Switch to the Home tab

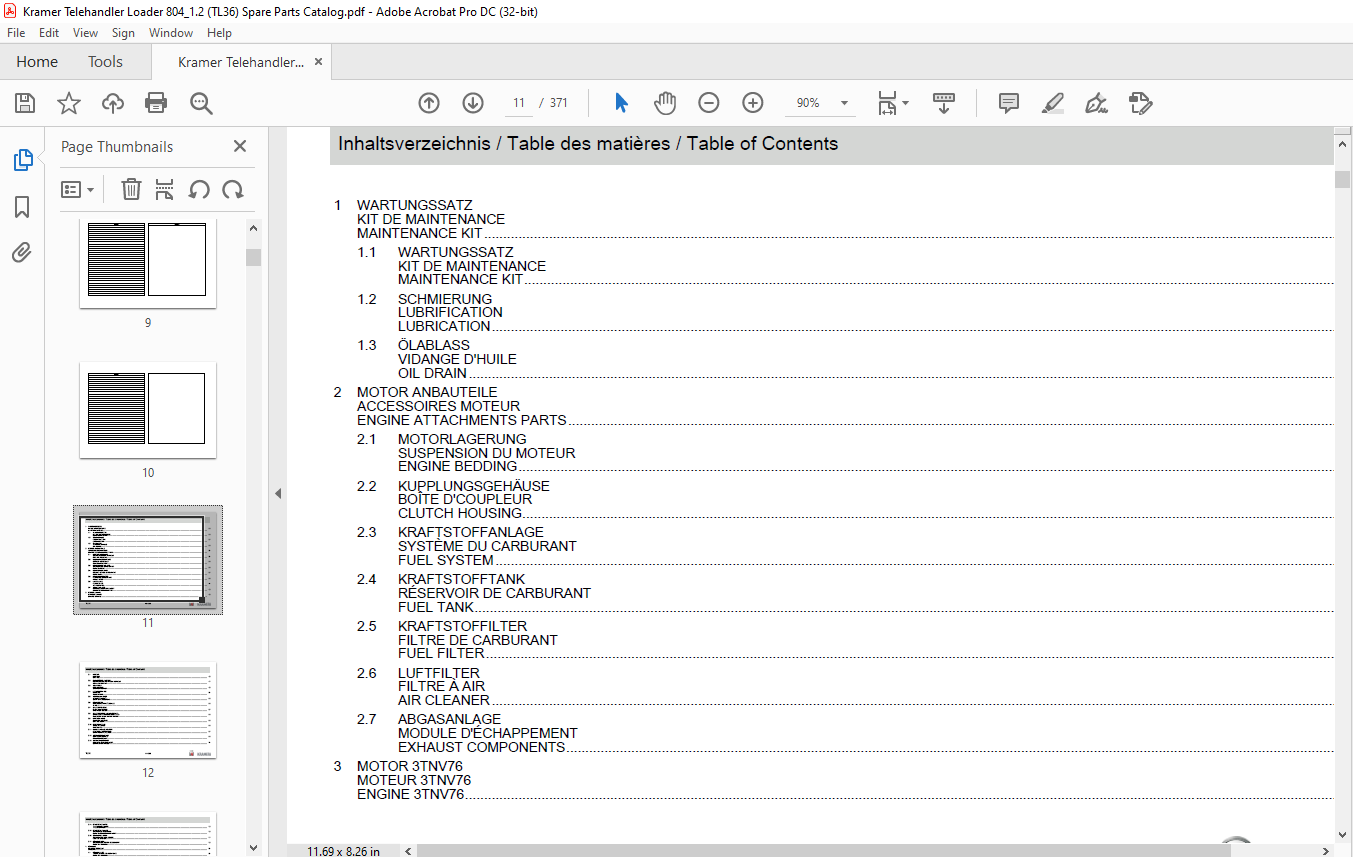[37, 62]
